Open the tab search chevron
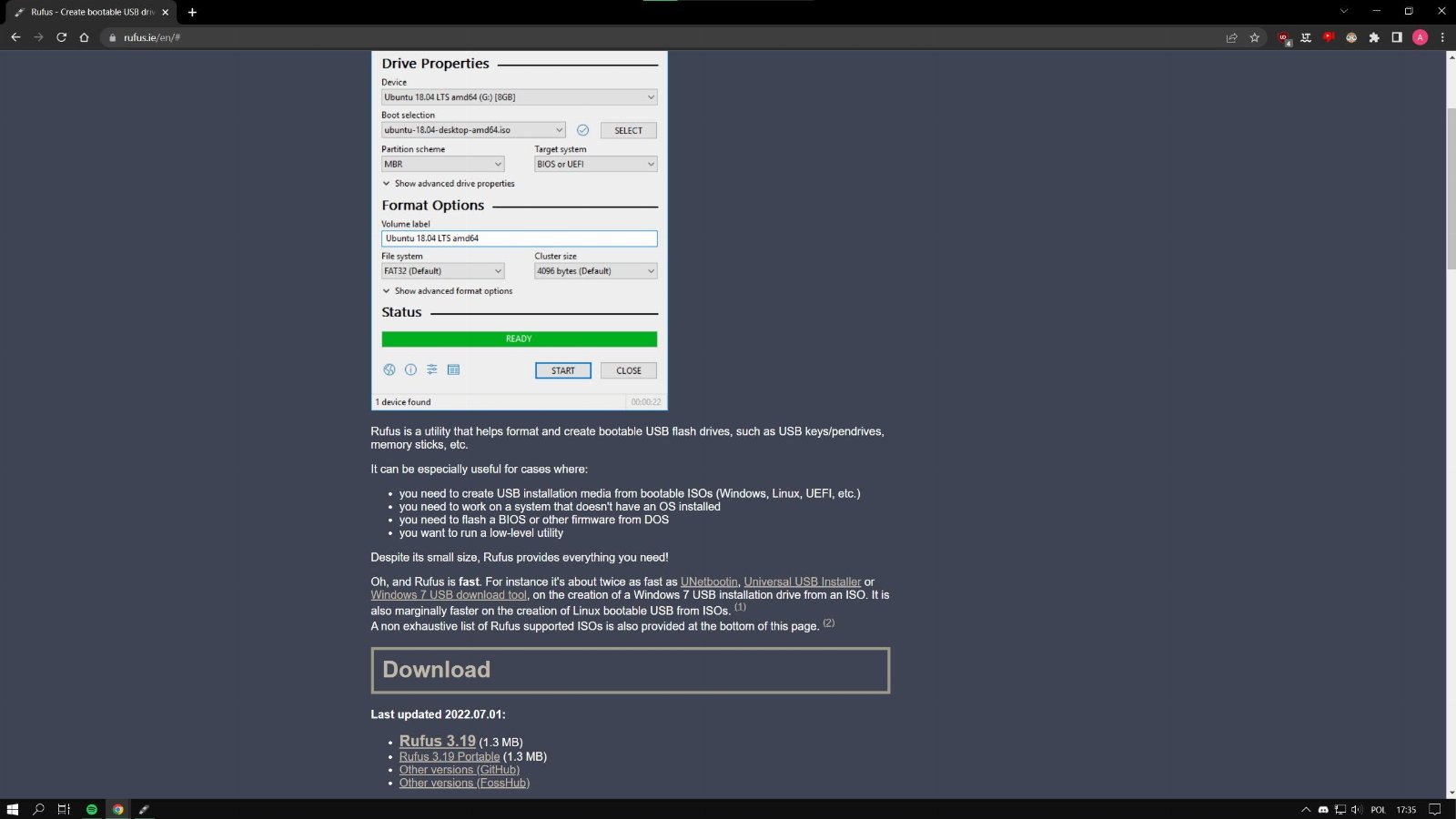The width and height of the screenshot is (1456, 819). 1343,11
